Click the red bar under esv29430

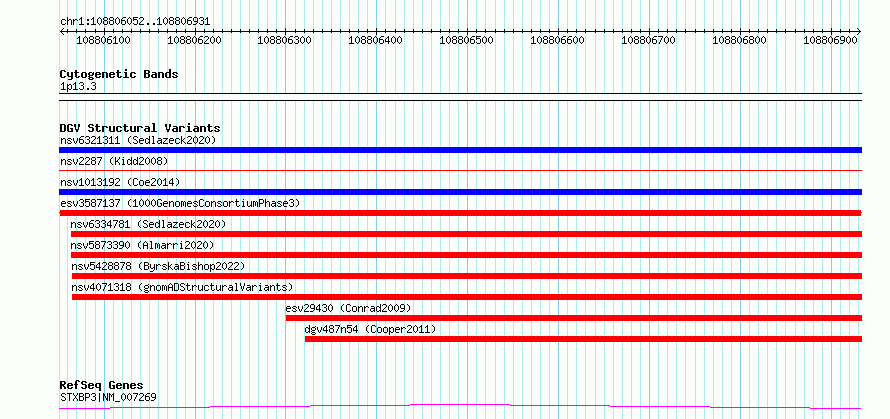(574, 318)
